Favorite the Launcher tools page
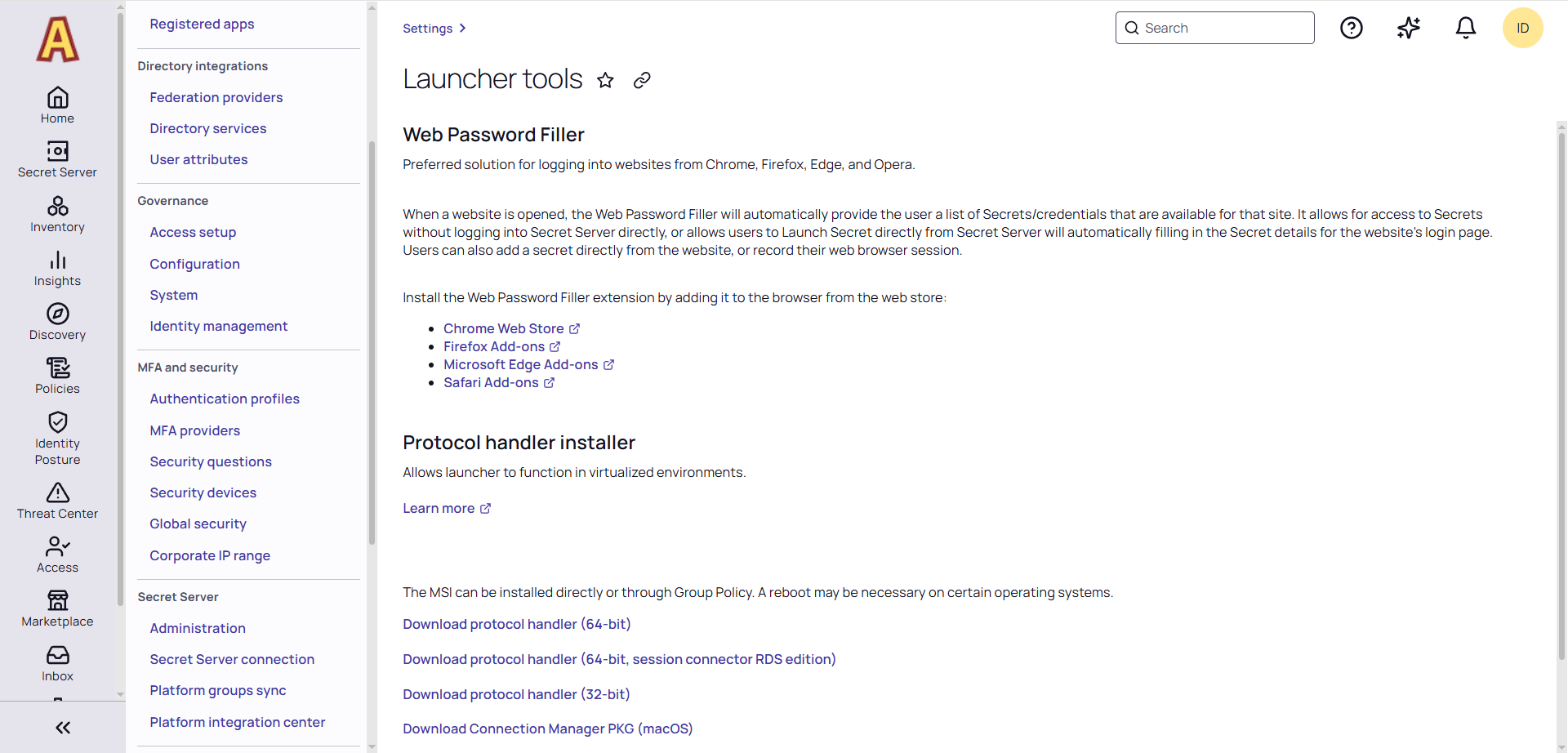The width and height of the screenshot is (1568, 753). coord(605,80)
